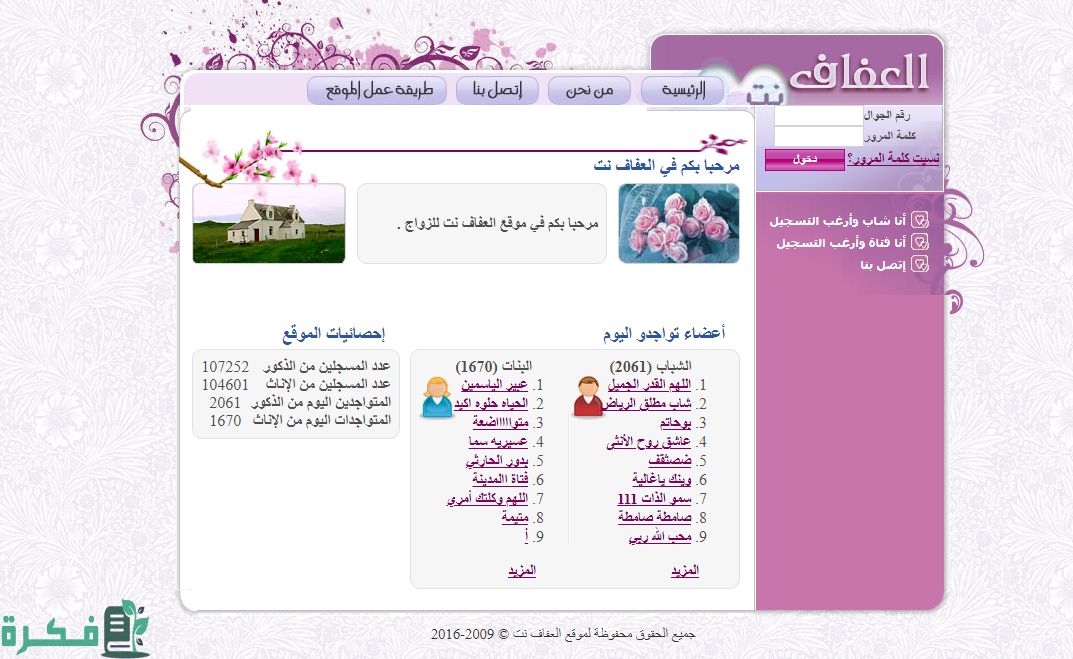Open member profile بدور الحارثي
The width and height of the screenshot is (1073, 659).
click(x=497, y=461)
